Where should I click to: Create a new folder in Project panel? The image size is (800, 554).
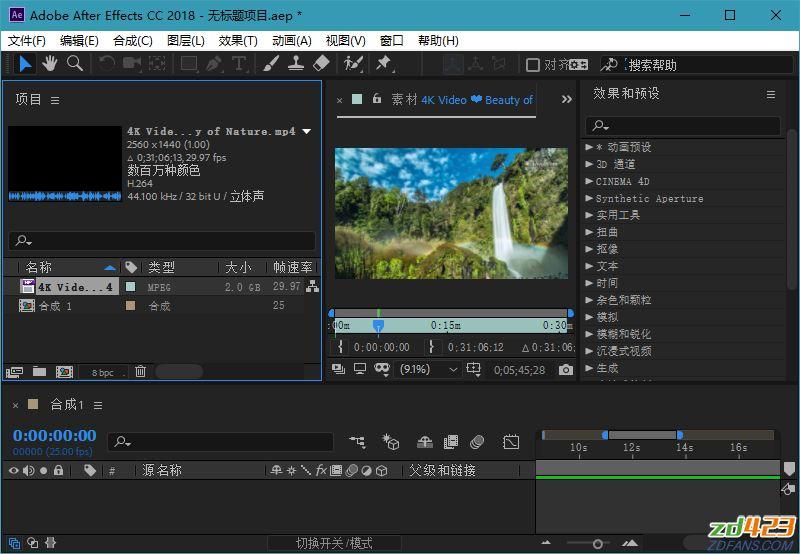[39, 371]
